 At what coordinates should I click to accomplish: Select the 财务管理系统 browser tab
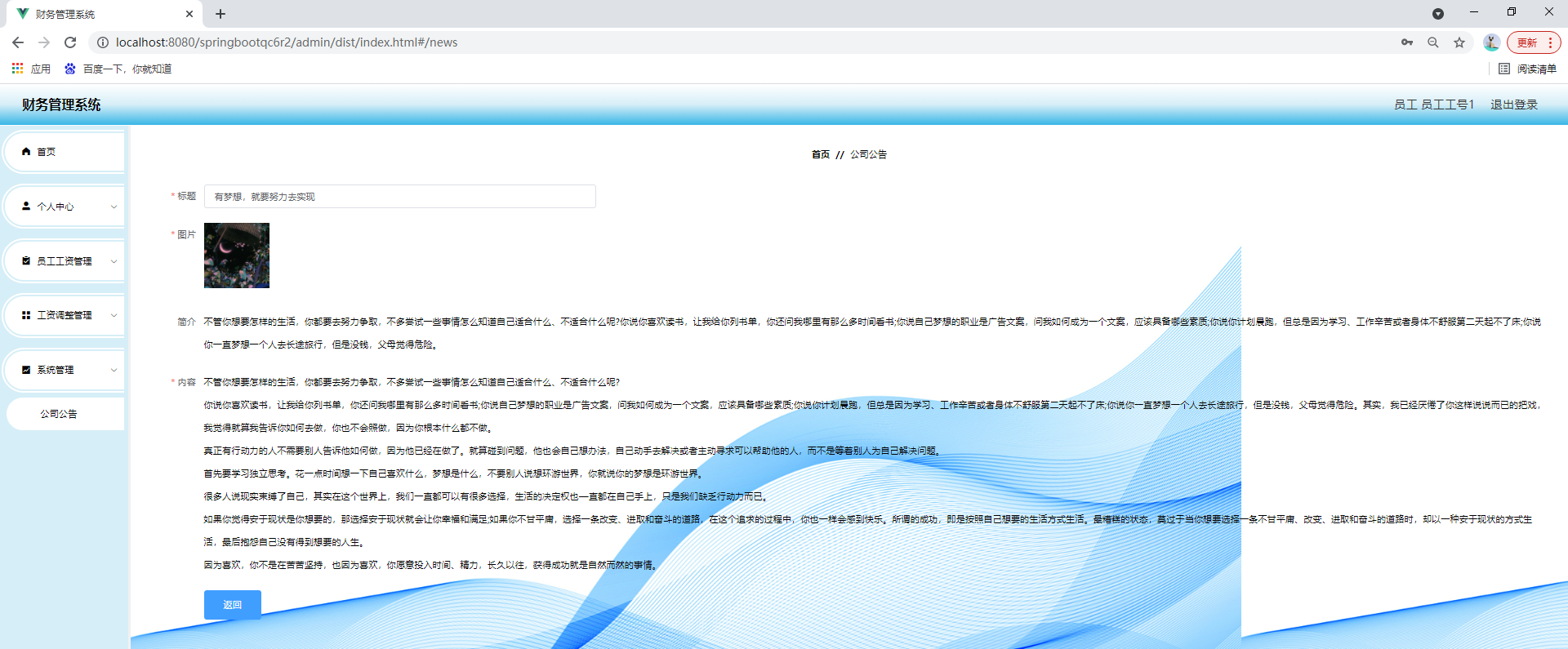(x=104, y=14)
